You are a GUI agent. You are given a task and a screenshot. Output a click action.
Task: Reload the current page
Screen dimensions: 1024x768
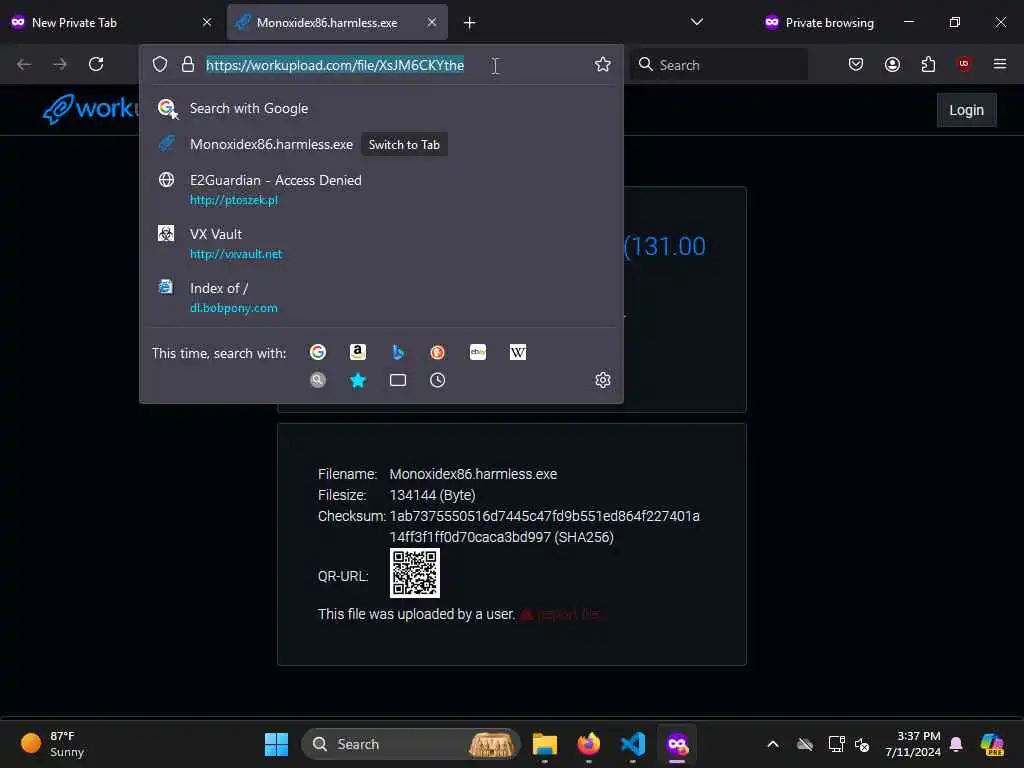click(x=96, y=64)
